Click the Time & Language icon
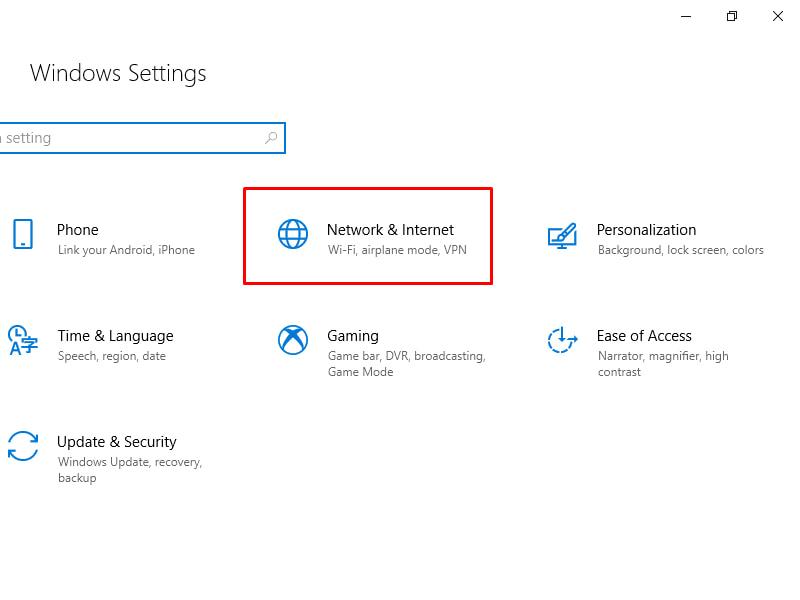The width and height of the screenshot is (800, 600). pos(22,340)
